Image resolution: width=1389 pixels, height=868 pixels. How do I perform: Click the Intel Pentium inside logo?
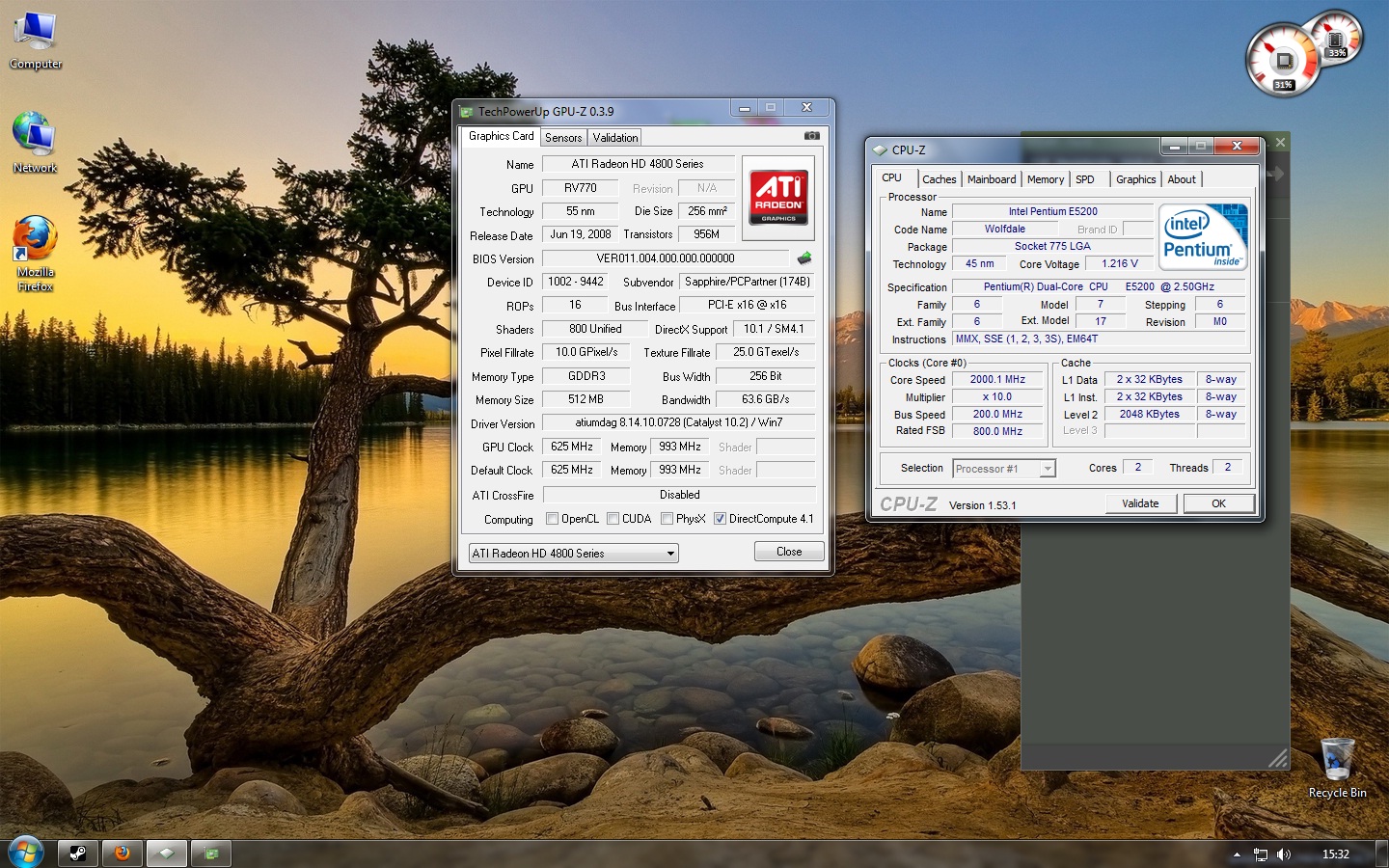[1202, 236]
